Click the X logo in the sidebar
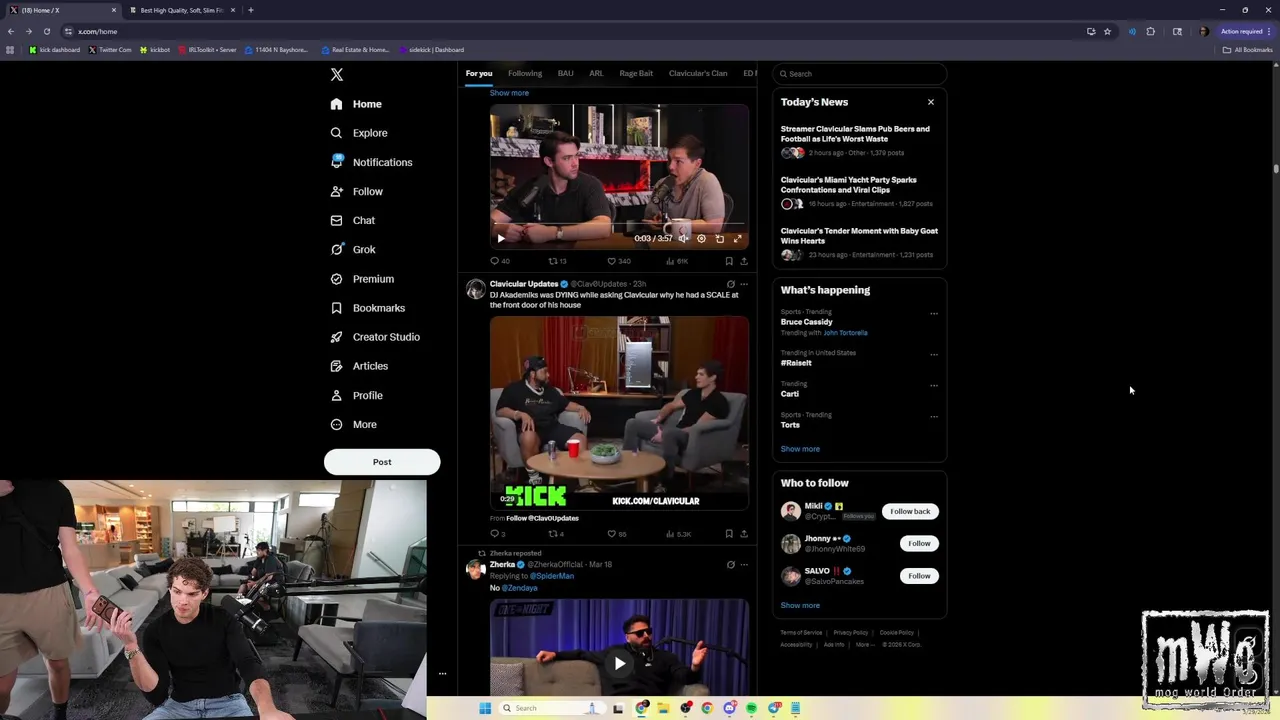 [337, 74]
